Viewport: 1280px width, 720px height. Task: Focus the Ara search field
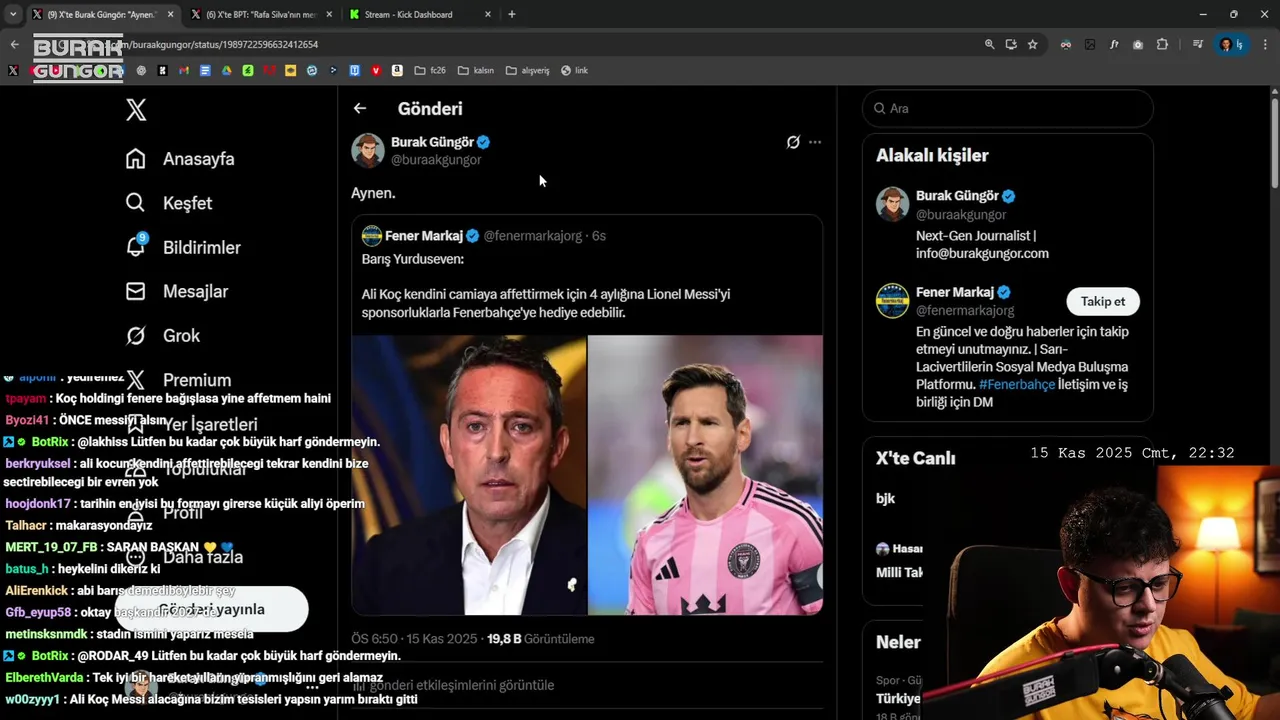(x=1008, y=108)
